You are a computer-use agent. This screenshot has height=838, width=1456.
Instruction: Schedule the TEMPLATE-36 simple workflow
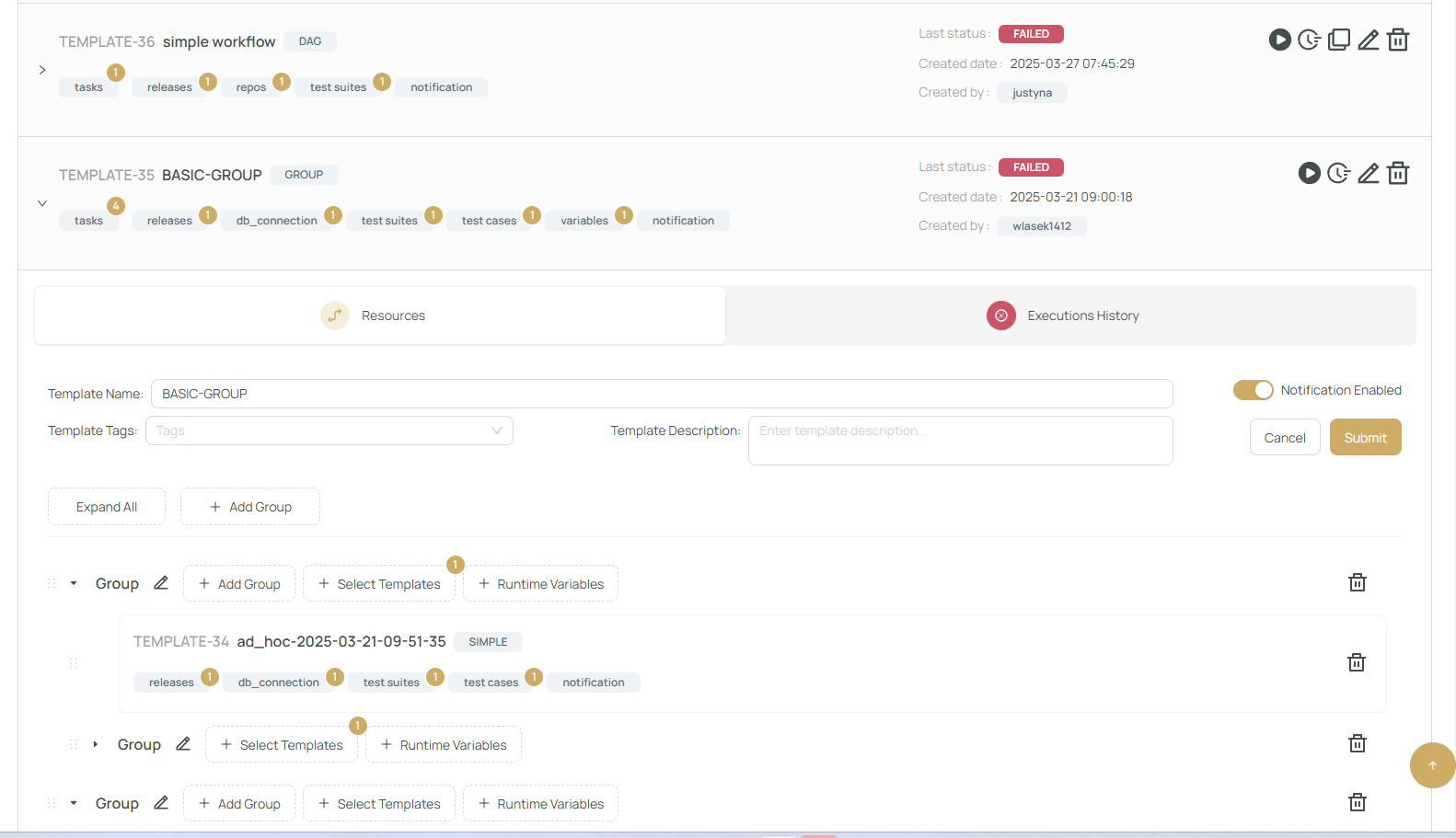(1309, 40)
